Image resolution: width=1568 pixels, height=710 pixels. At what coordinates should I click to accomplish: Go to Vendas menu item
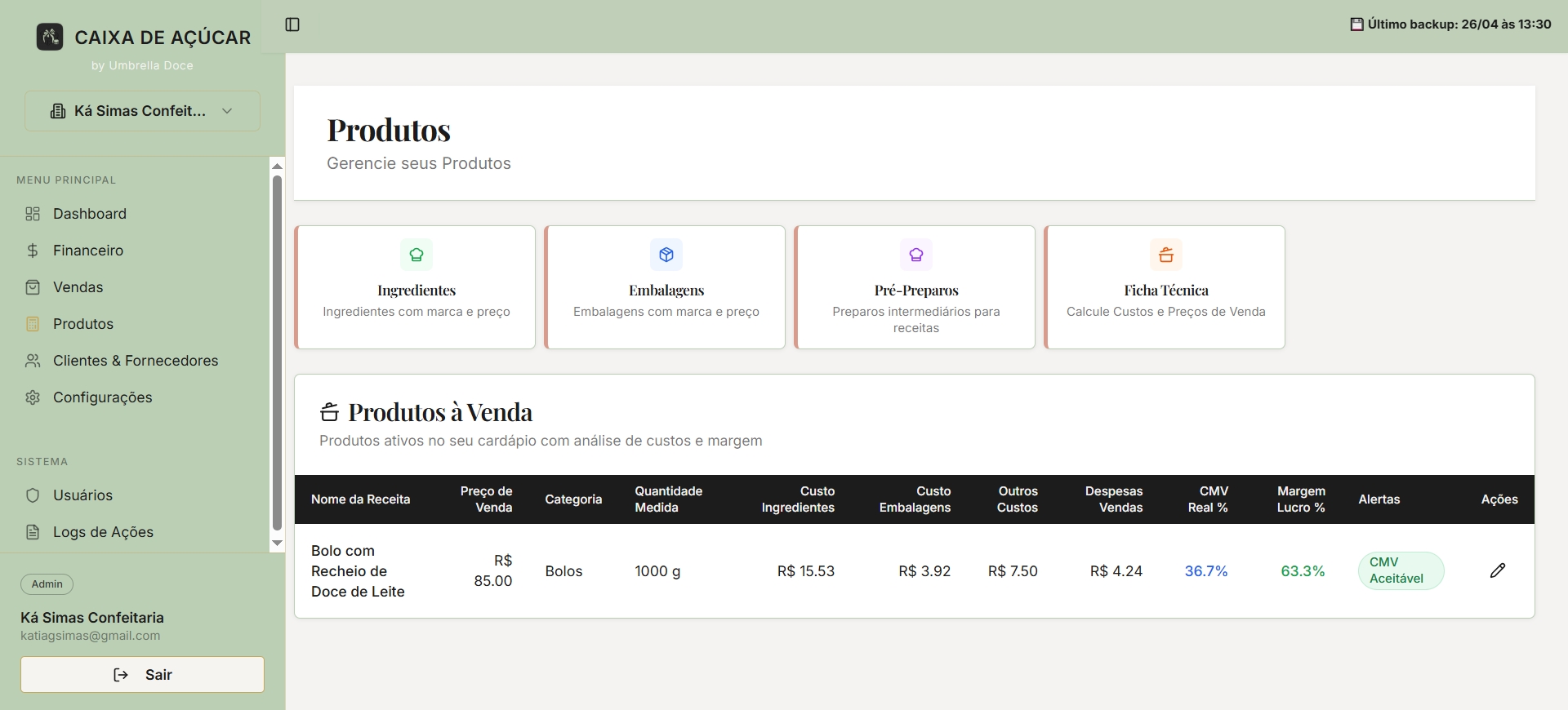(x=78, y=287)
